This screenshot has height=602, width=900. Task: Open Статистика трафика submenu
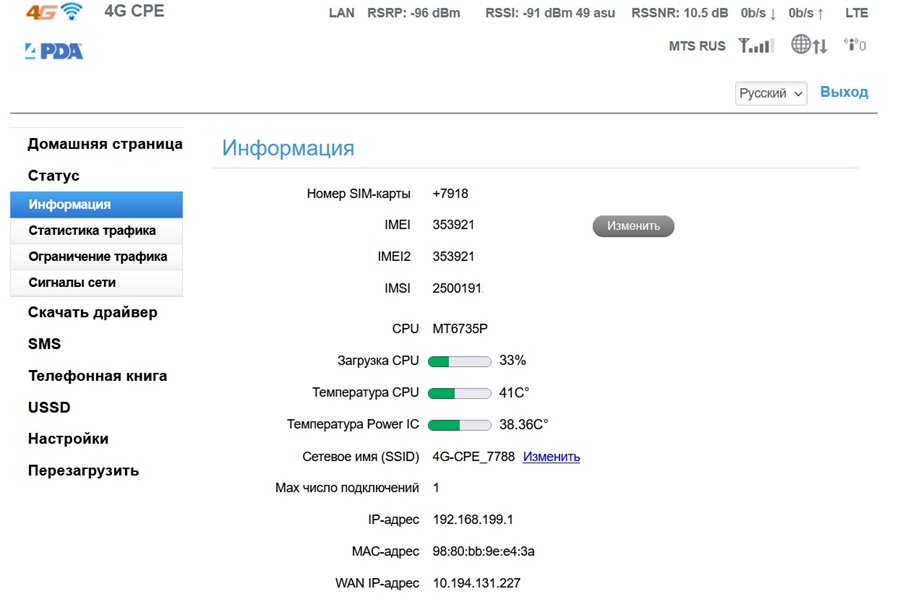click(x=96, y=231)
